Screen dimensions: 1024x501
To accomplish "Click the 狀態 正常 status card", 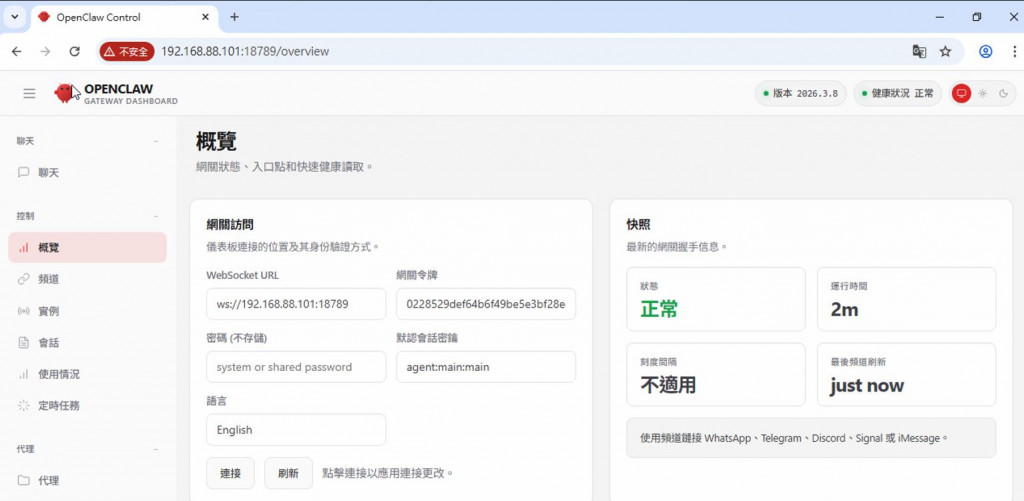I will point(716,299).
